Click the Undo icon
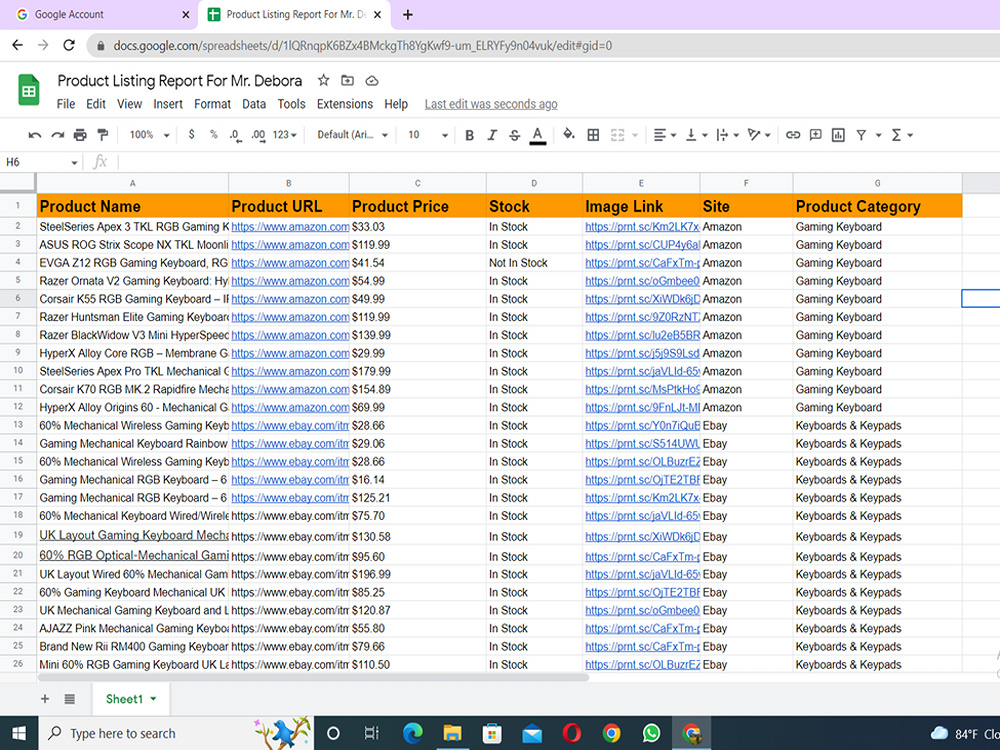The image size is (1000, 750). (35, 135)
